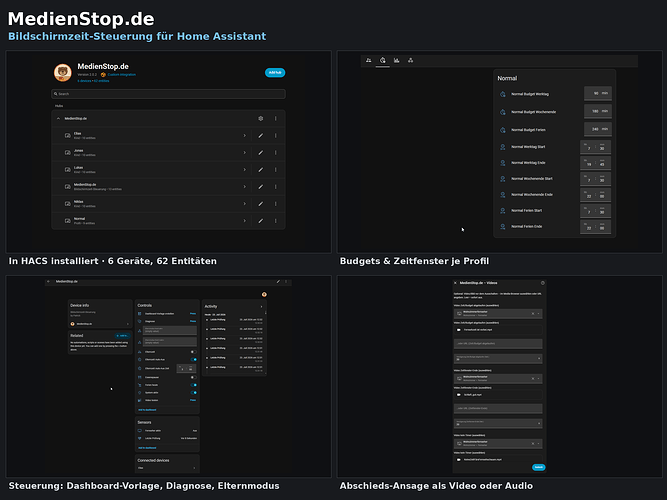The image size is (667, 500).
Task: Click Add to dashboard under Controls
Action: click(147, 410)
